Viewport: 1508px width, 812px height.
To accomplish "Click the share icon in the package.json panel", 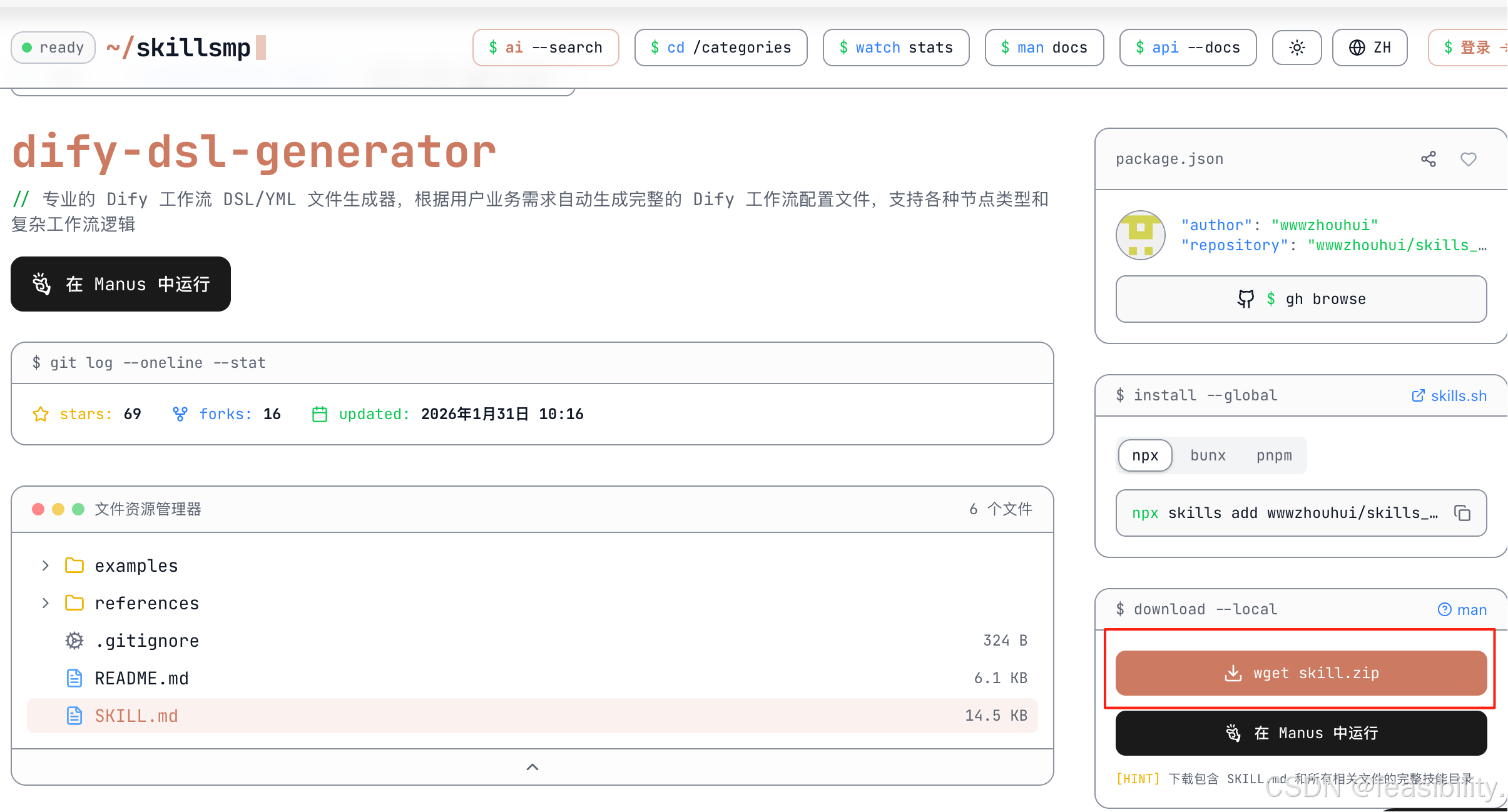I will pos(1429,159).
